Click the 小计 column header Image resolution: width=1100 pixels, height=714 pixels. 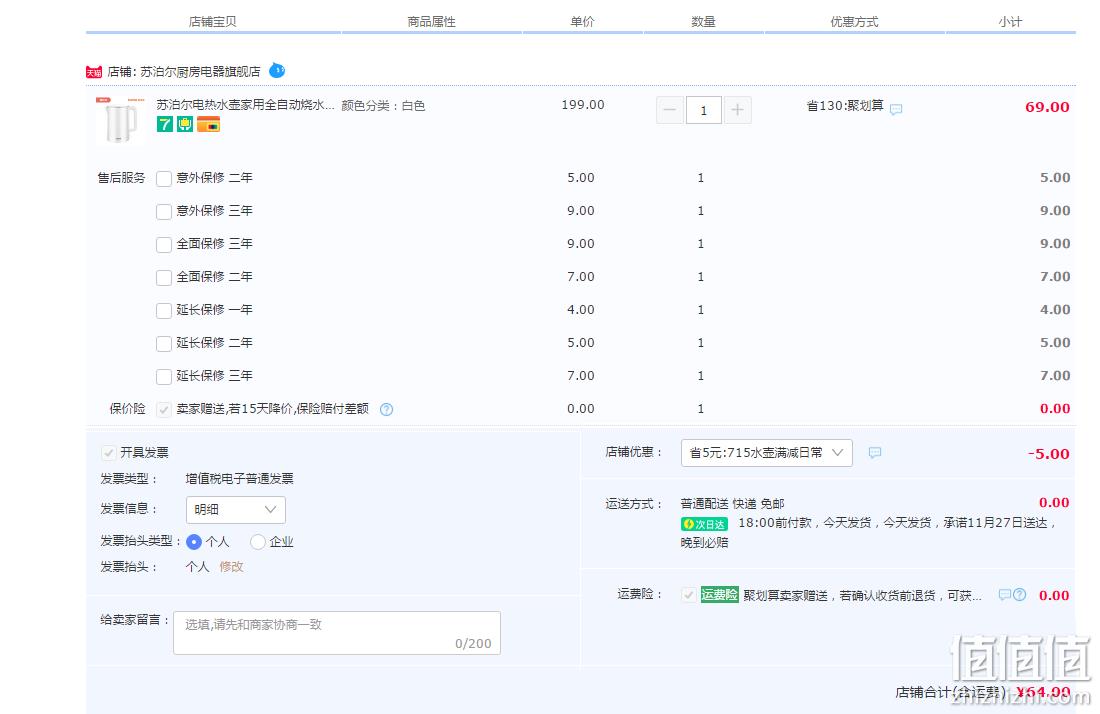pos(1010,22)
